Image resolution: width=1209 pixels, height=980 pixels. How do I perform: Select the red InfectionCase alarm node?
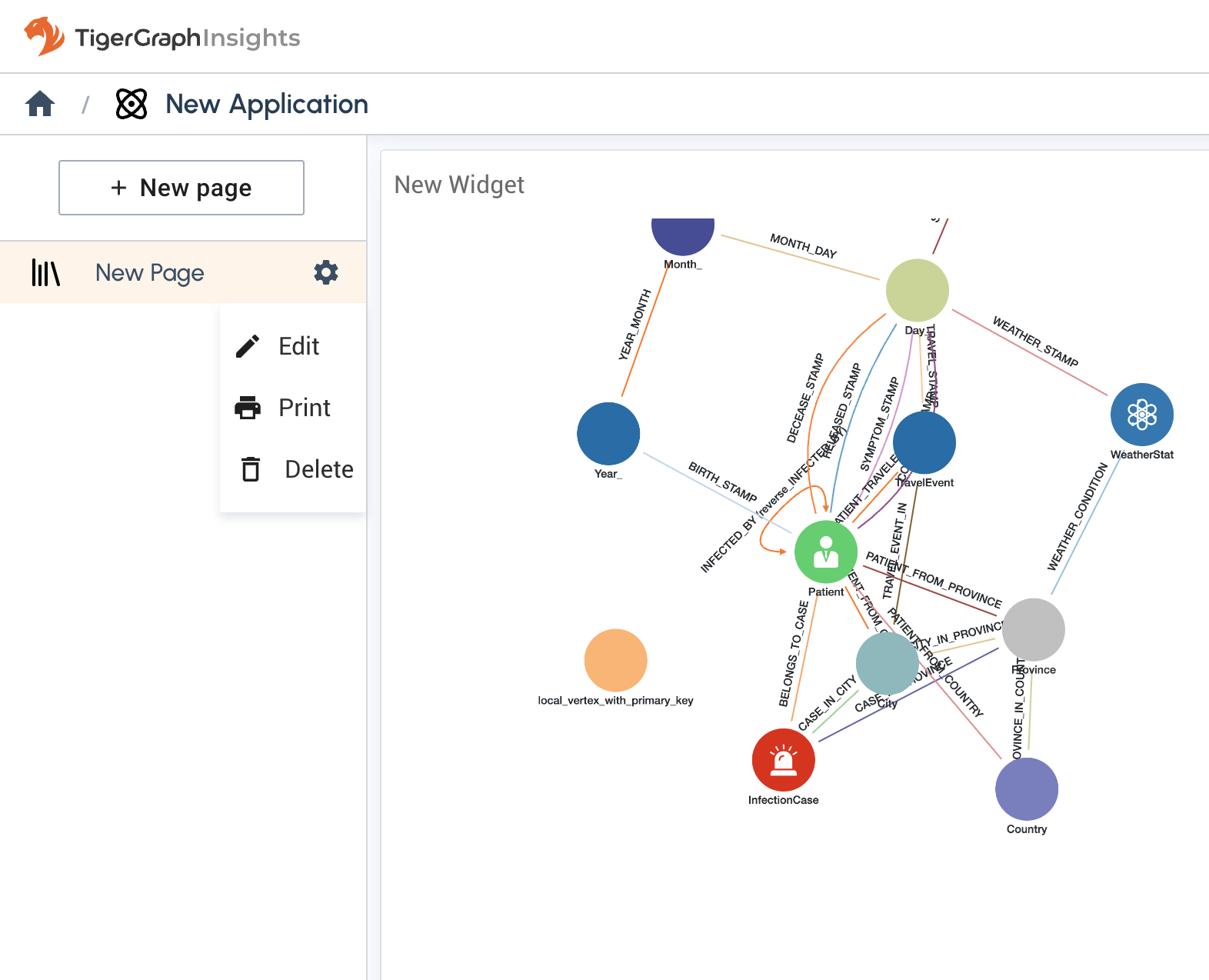783,760
